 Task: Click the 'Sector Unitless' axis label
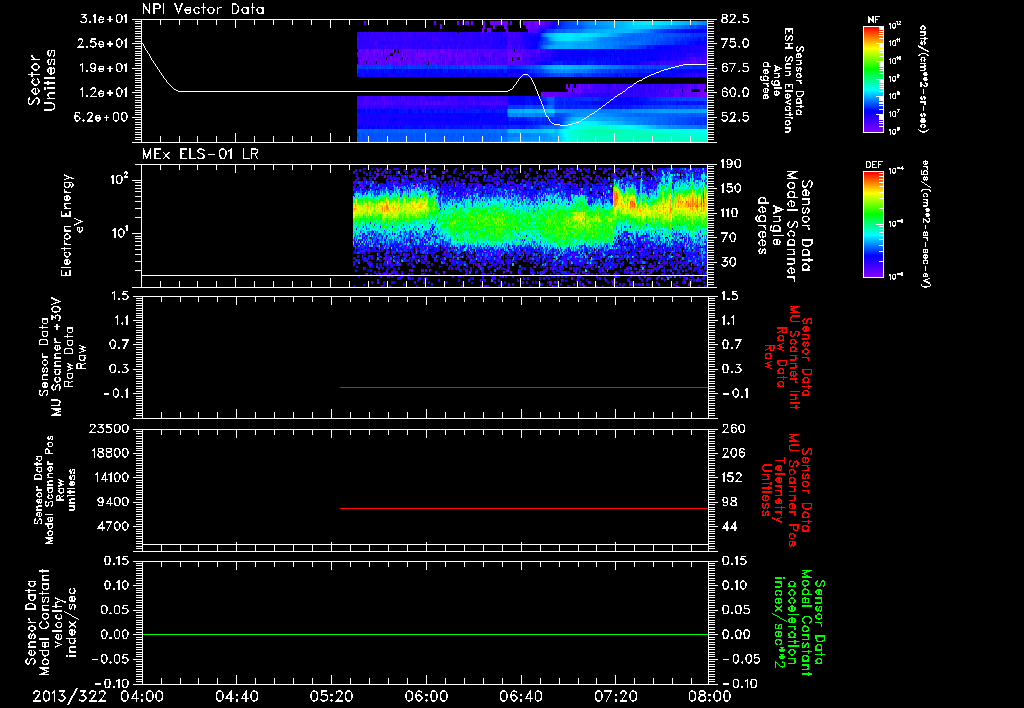coord(42,80)
